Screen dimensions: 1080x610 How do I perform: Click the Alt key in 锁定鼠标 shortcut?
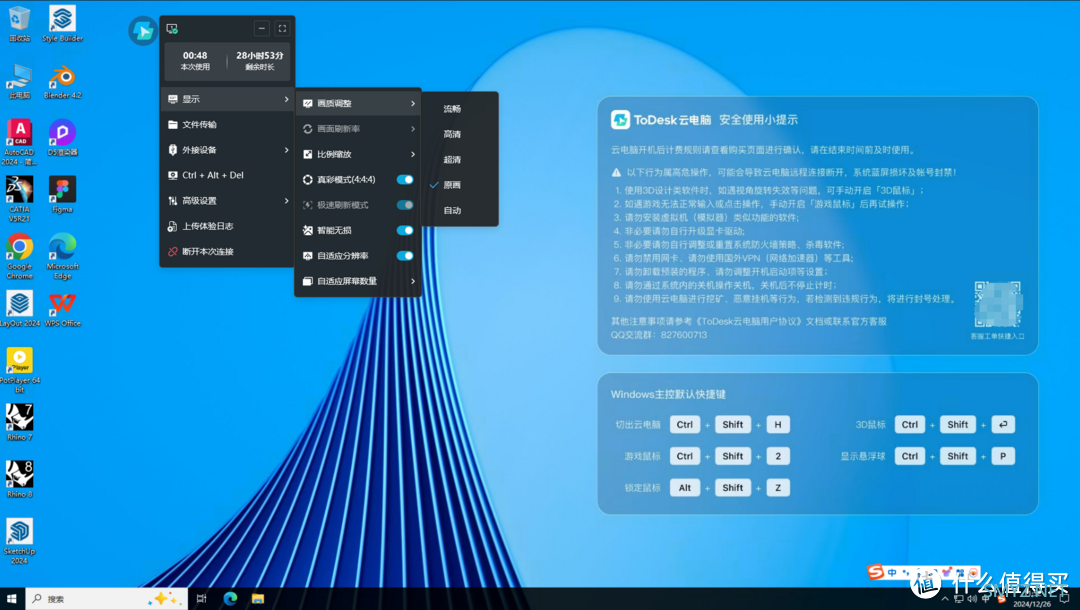[685, 488]
